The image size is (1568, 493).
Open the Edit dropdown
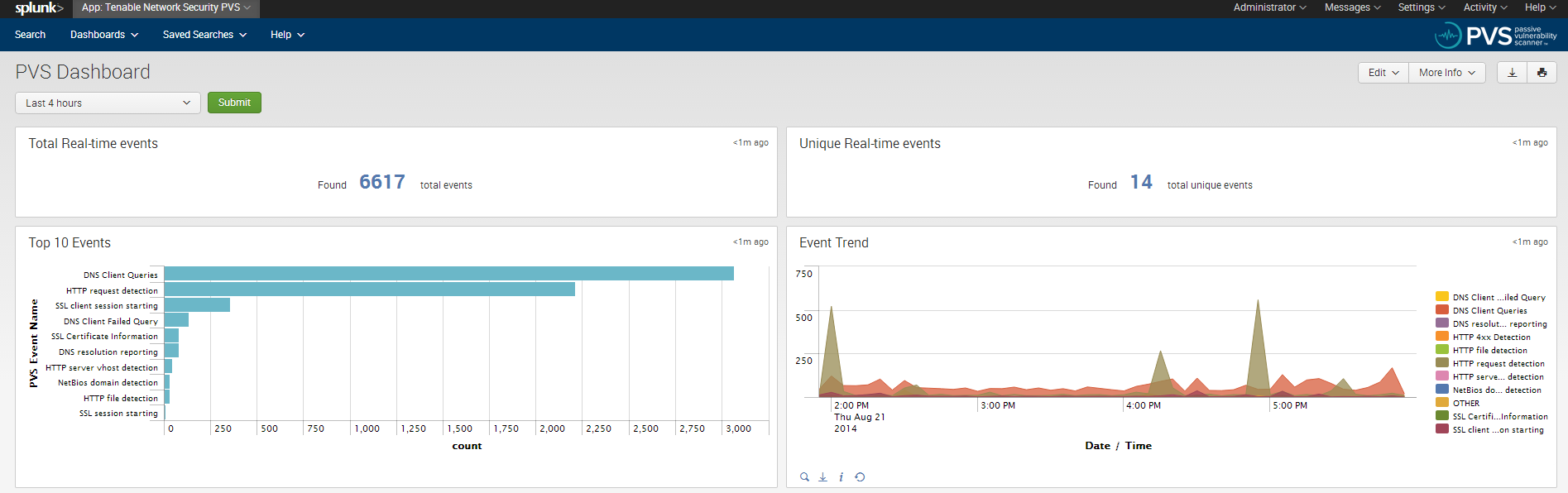1383,73
